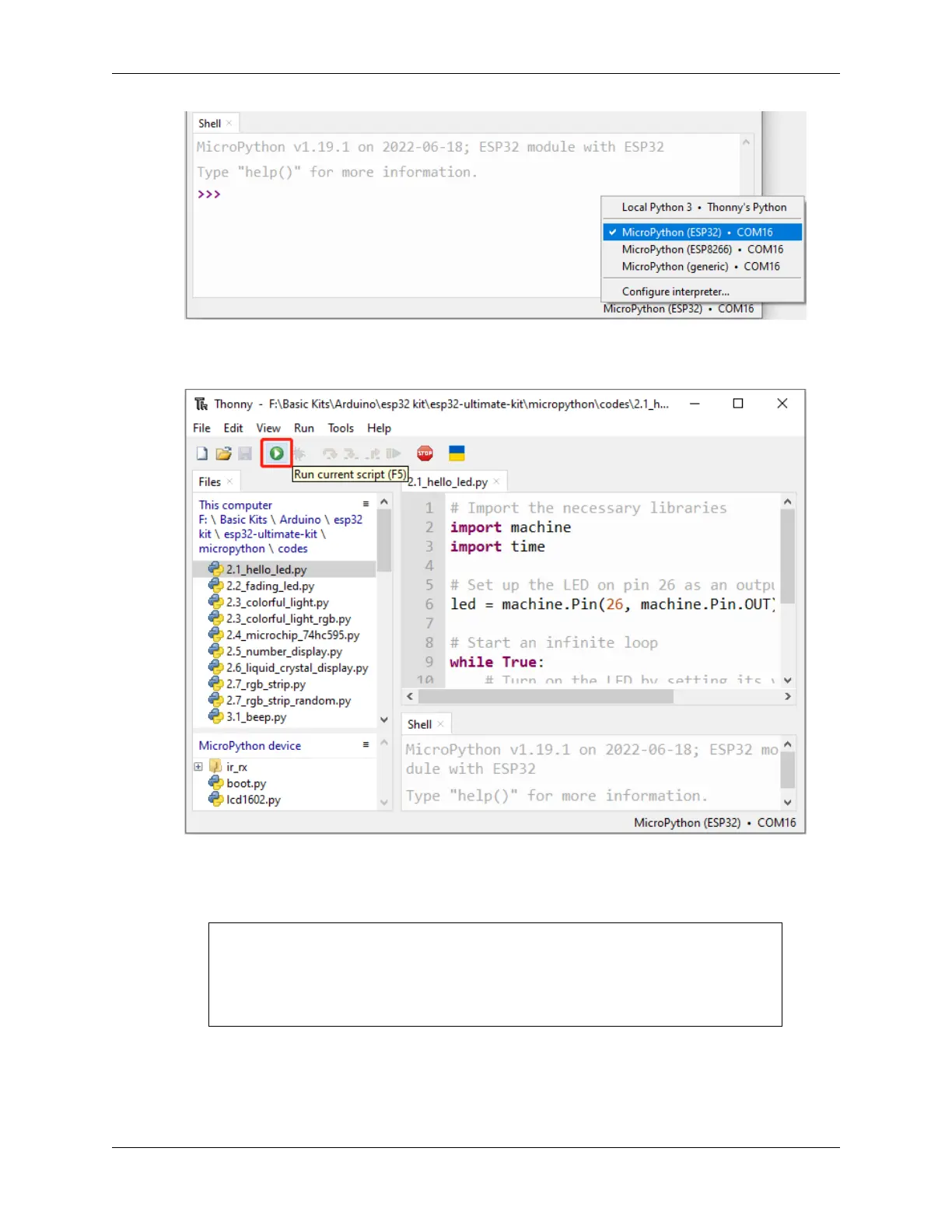Click the file list vertical scrollbar thumb
952x1232 pixels.
[x=384, y=541]
